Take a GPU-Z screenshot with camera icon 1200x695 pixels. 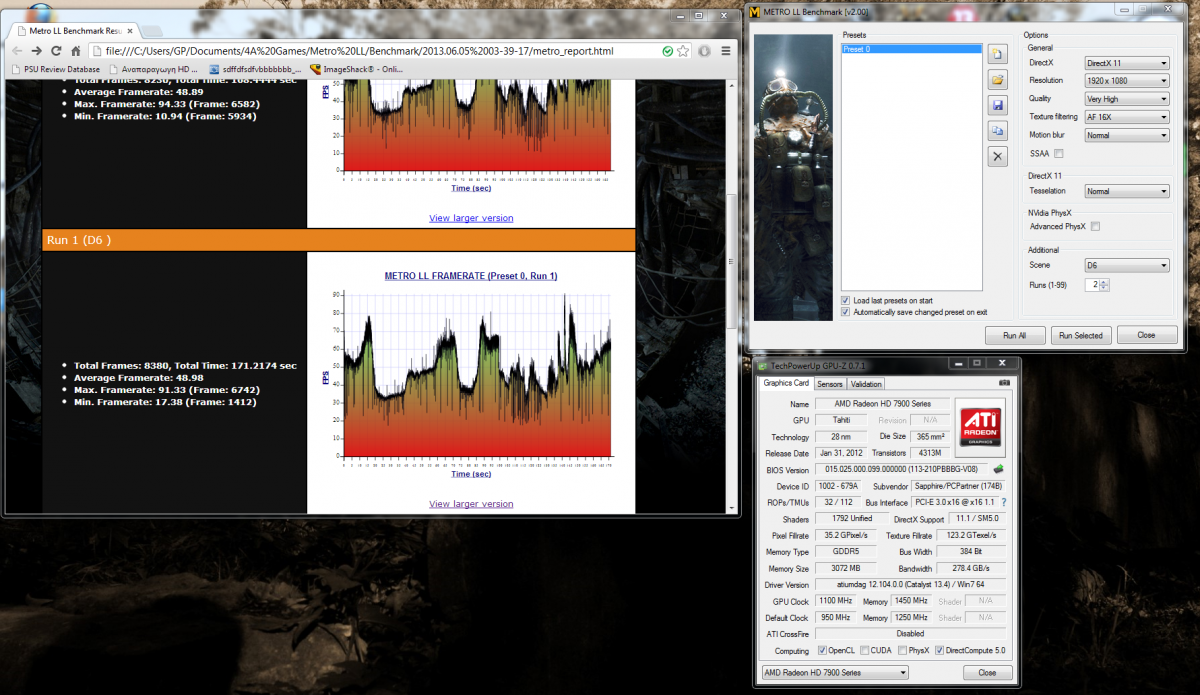(1003, 383)
